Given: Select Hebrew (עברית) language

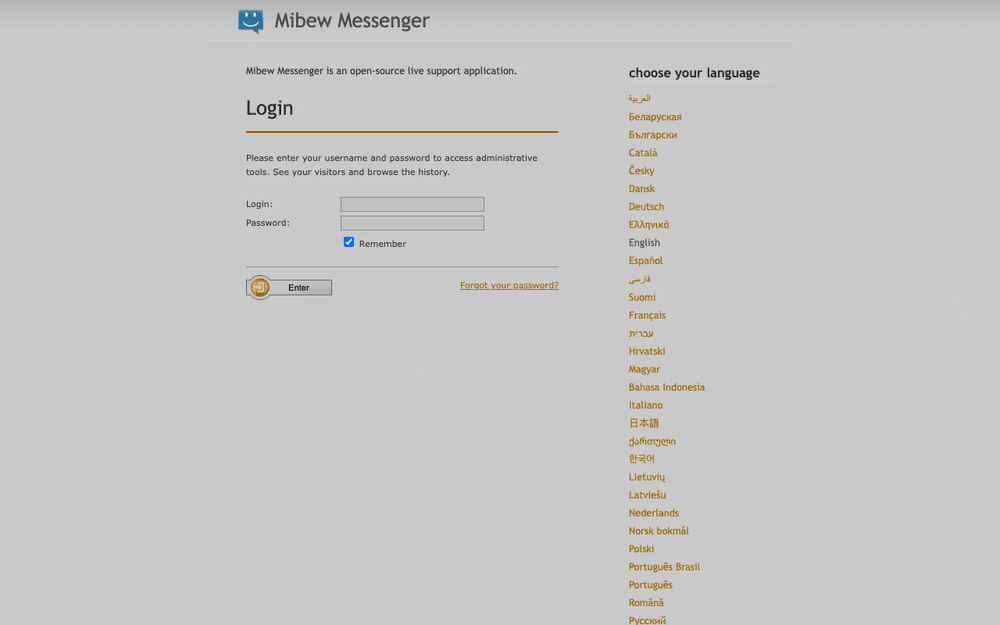Looking at the screenshot, I should tap(641, 333).
